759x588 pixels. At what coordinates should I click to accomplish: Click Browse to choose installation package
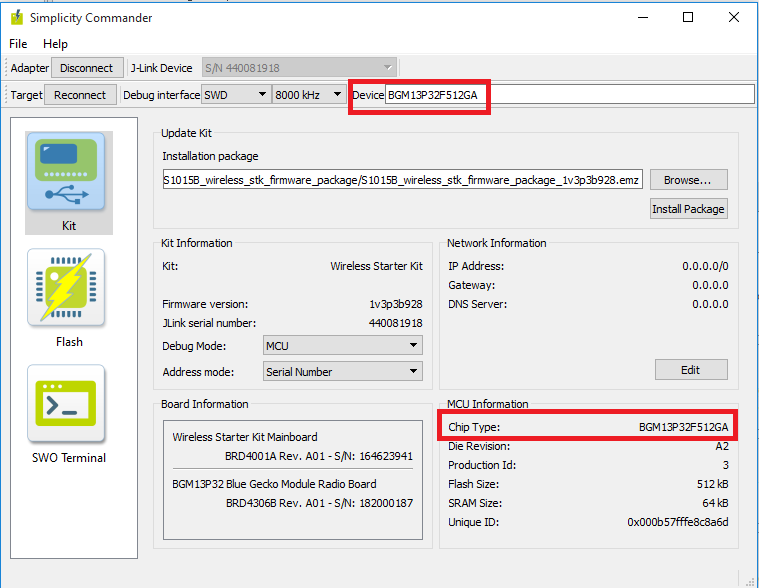(x=688, y=180)
